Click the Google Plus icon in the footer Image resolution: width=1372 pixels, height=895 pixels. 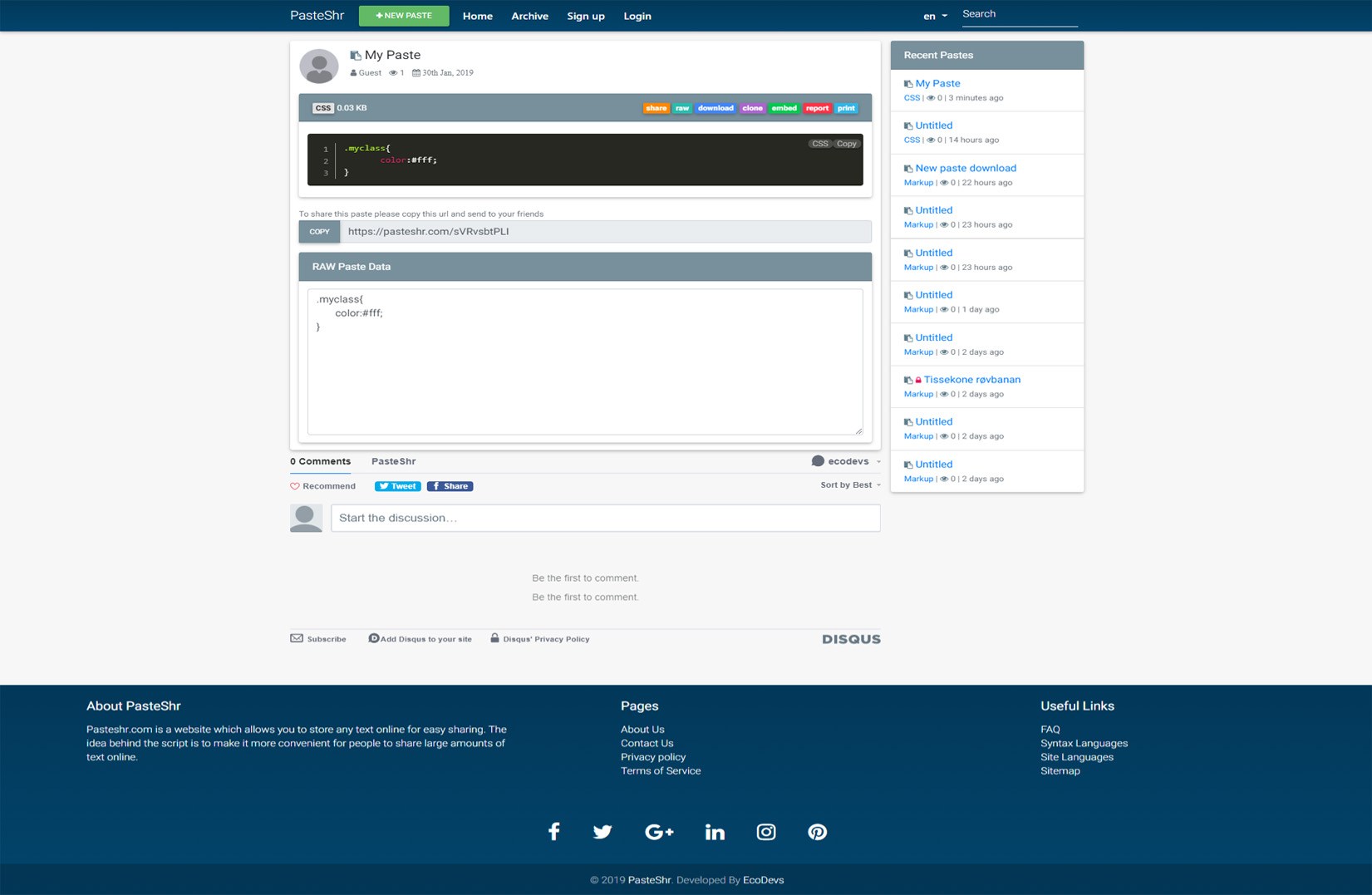(x=659, y=832)
